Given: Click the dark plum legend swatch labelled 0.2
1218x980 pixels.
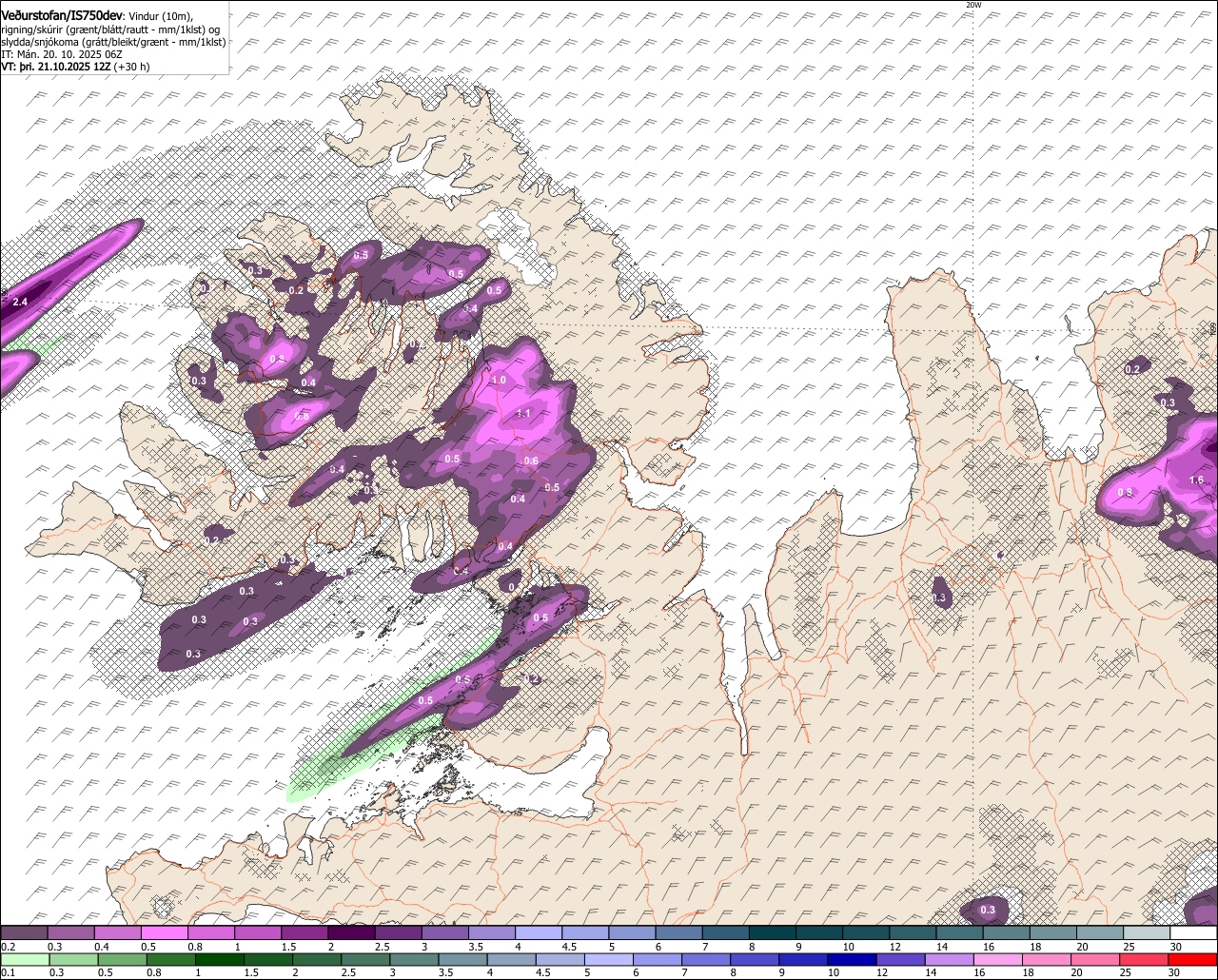Looking at the screenshot, I should tap(24, 932).
